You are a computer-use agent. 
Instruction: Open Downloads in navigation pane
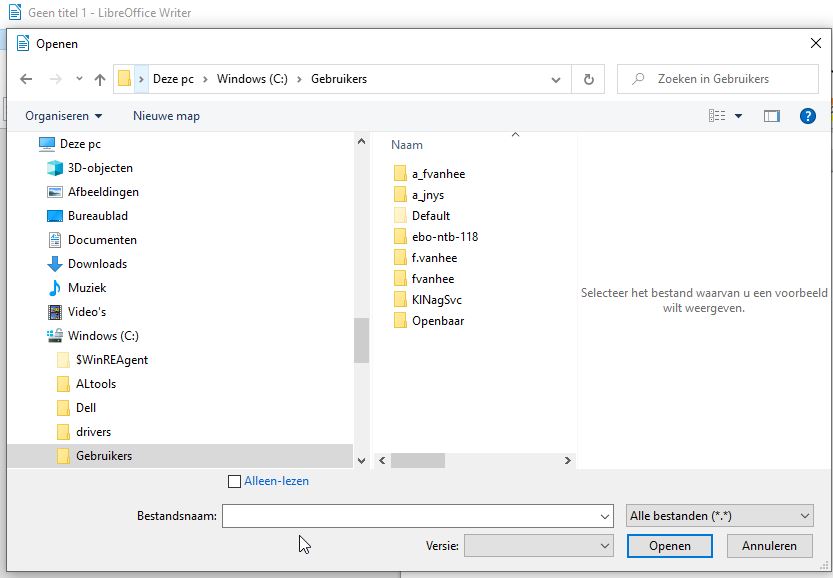coord(97,264)
